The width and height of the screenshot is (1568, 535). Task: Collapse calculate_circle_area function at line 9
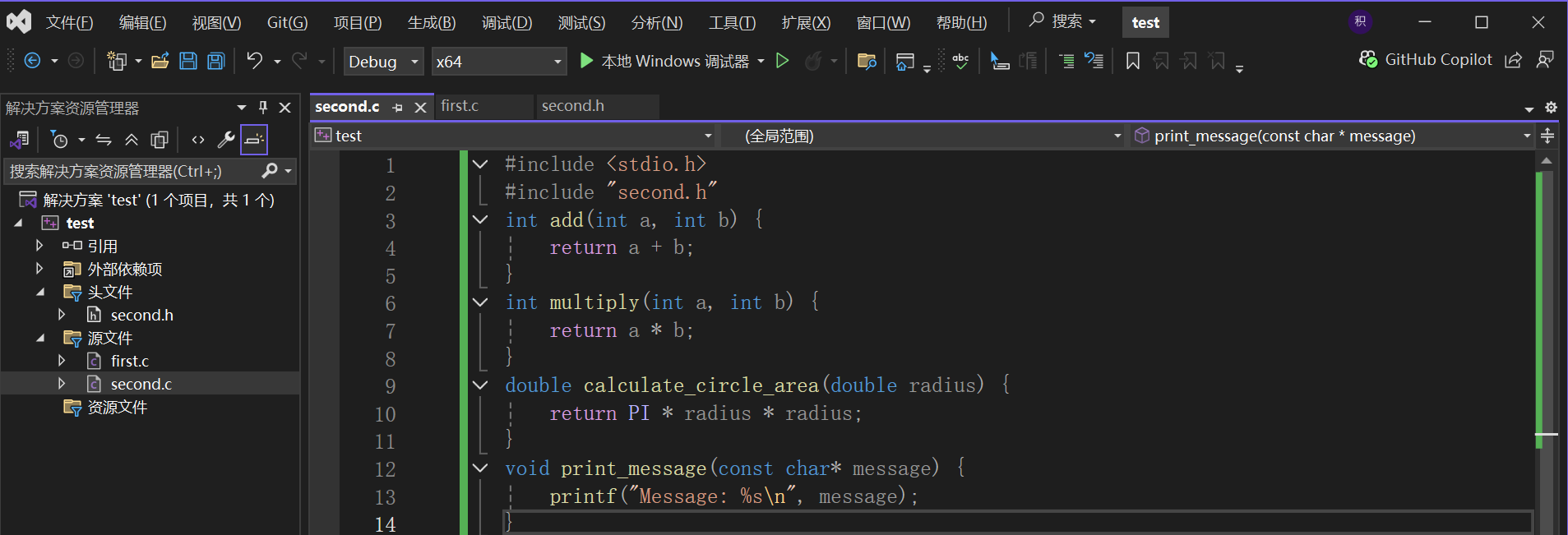click(480, 385)
